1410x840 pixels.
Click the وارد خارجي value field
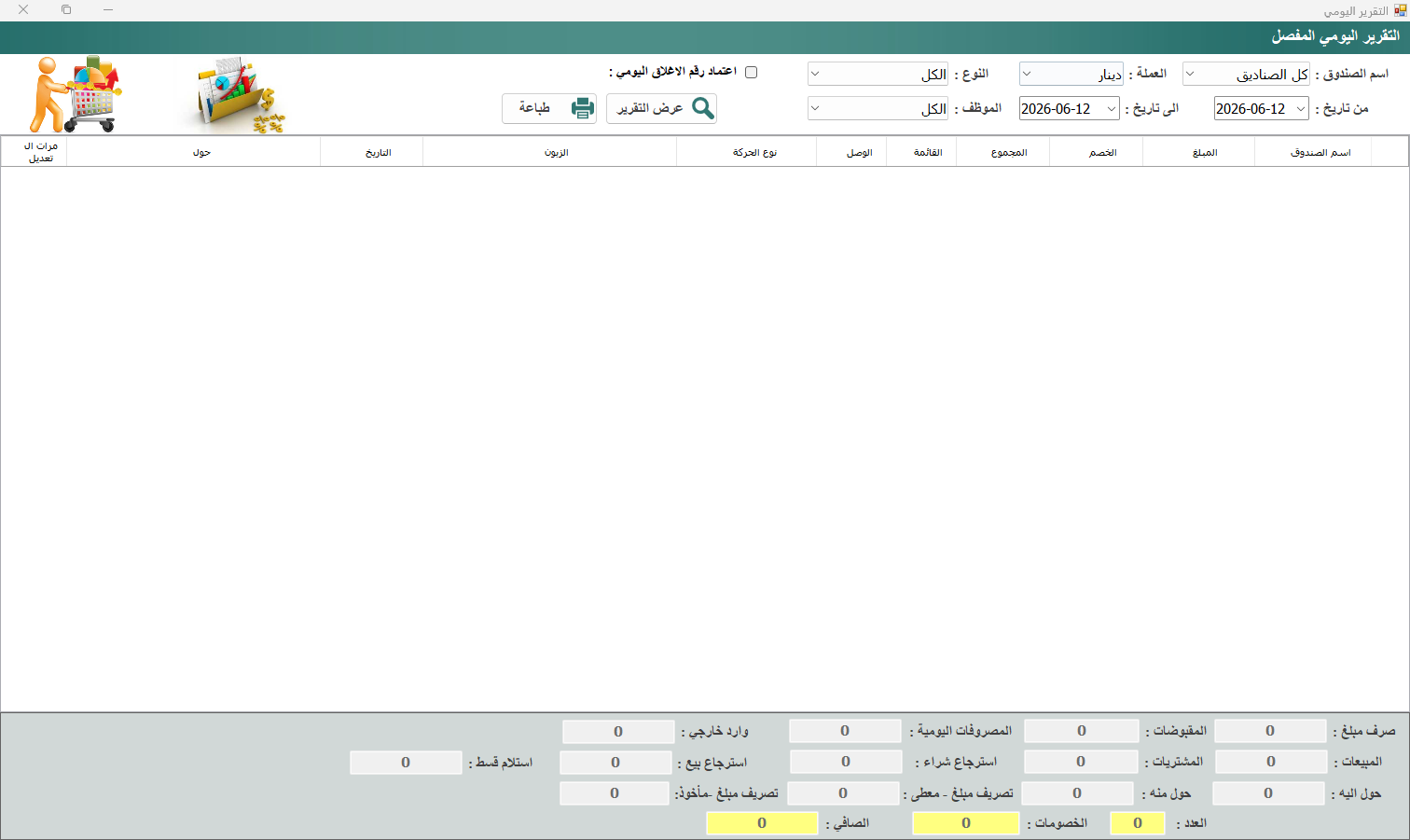point(618,732)
